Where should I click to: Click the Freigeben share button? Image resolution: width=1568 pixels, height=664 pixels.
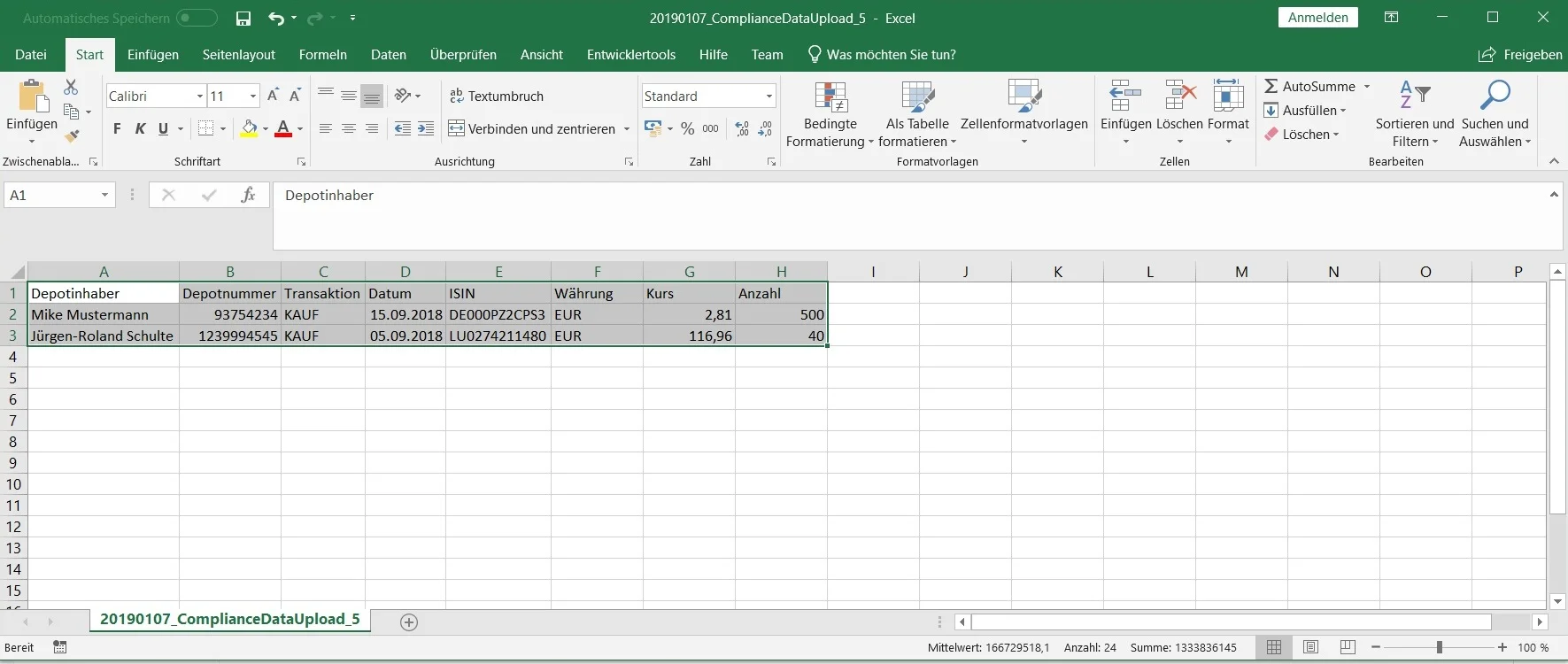(1521, 55)
